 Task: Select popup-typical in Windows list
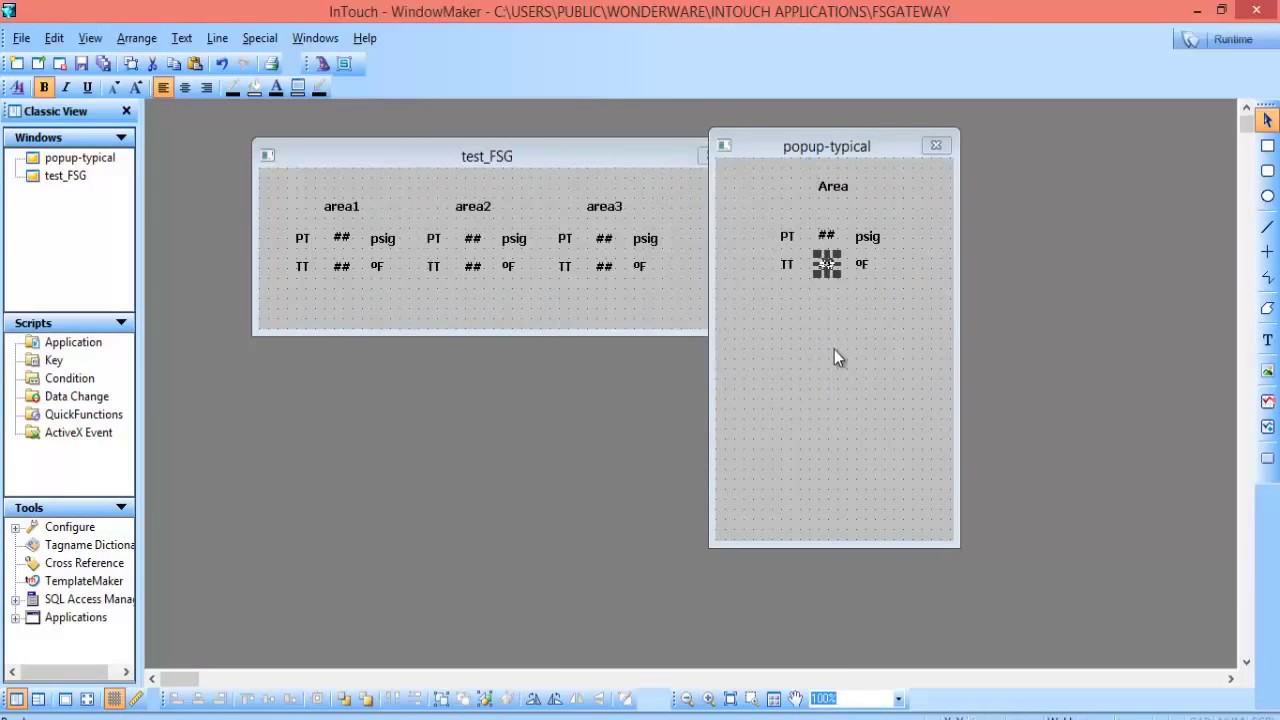(x=79, y=157)
